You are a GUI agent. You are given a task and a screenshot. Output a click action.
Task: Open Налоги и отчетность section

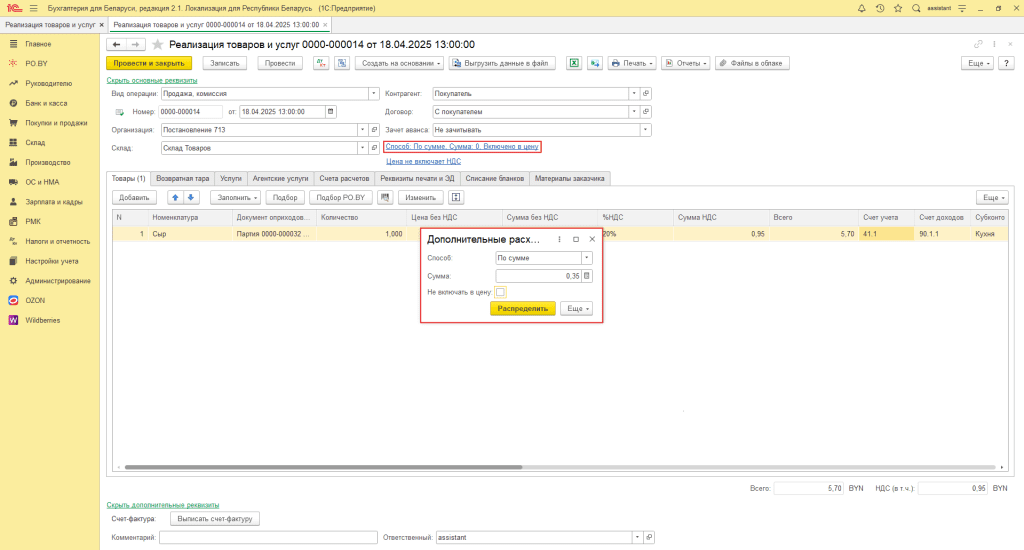coord(57,241)
